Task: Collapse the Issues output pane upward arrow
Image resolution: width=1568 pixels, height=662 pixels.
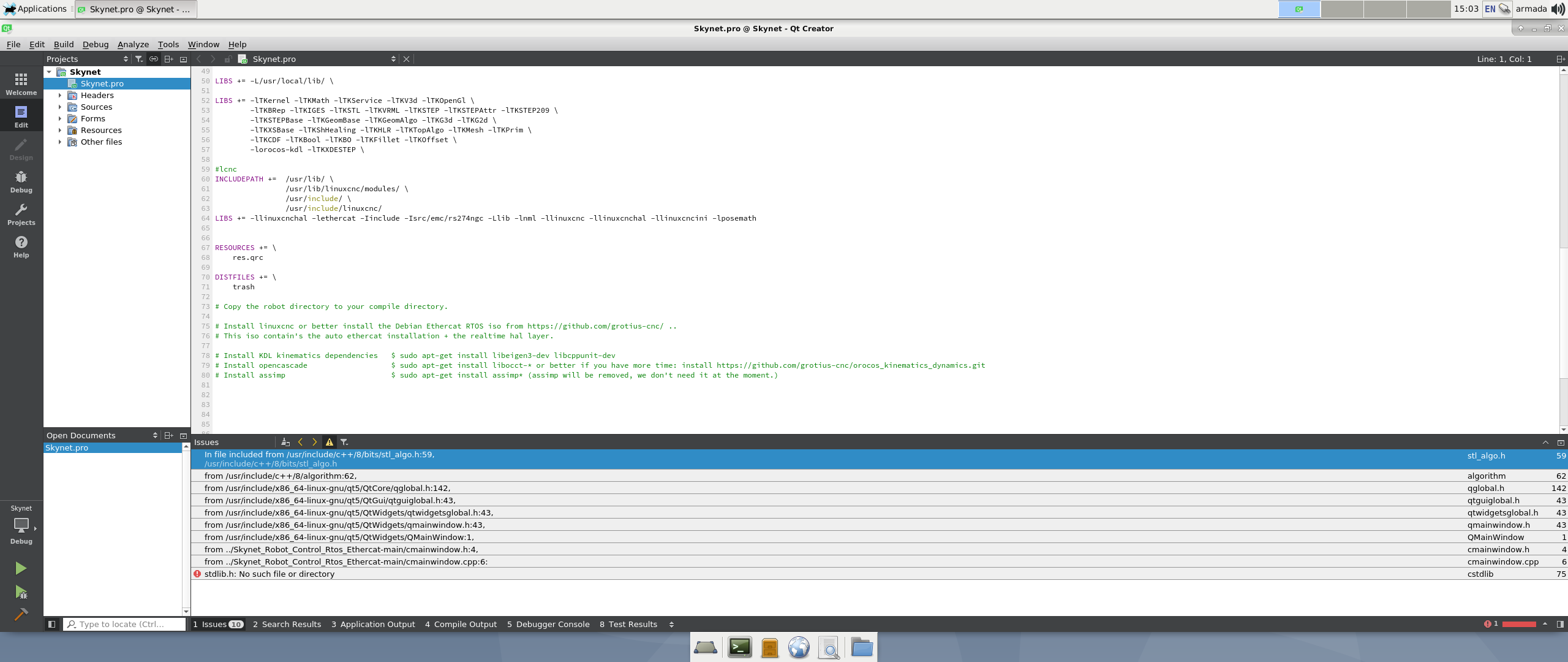Action: tap(1545, 442)
